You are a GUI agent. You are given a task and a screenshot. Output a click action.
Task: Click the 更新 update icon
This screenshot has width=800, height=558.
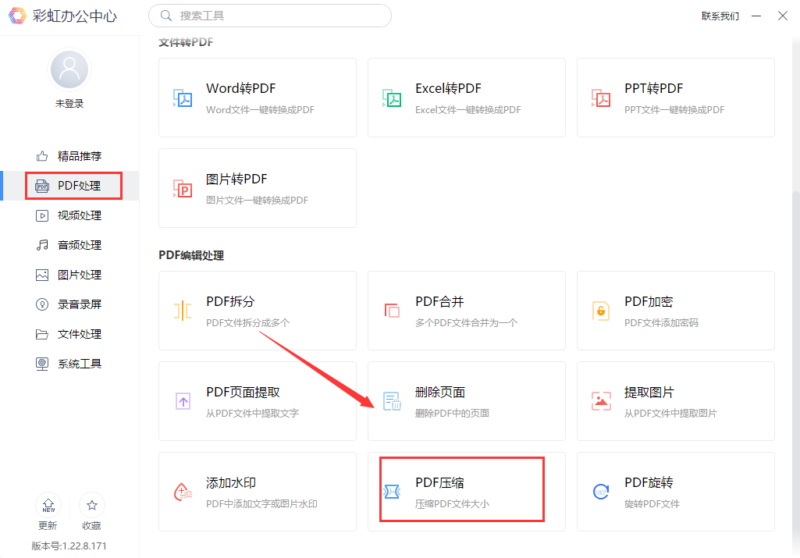tap(48, 505)
